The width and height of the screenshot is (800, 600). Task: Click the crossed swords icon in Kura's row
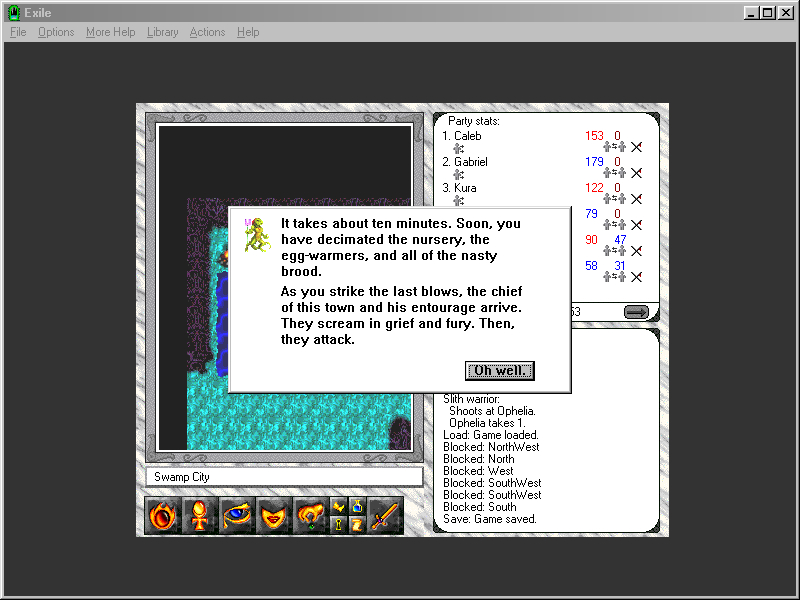pyautogui.click(x=636, y=198)
